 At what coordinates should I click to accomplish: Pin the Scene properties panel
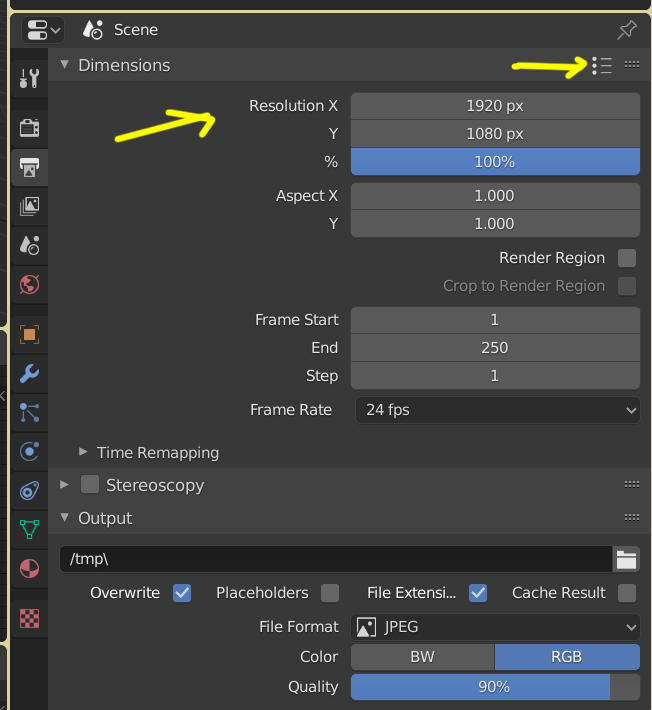[x=626, y=30]
